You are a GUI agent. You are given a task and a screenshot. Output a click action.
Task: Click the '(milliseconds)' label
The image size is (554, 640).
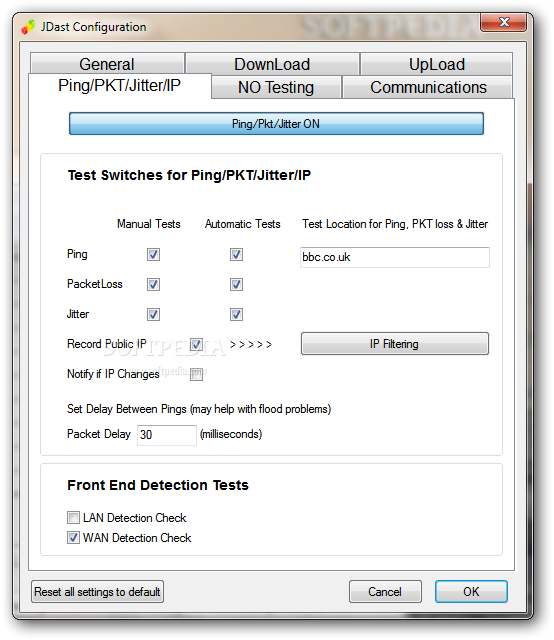click(x=231, y=434)
